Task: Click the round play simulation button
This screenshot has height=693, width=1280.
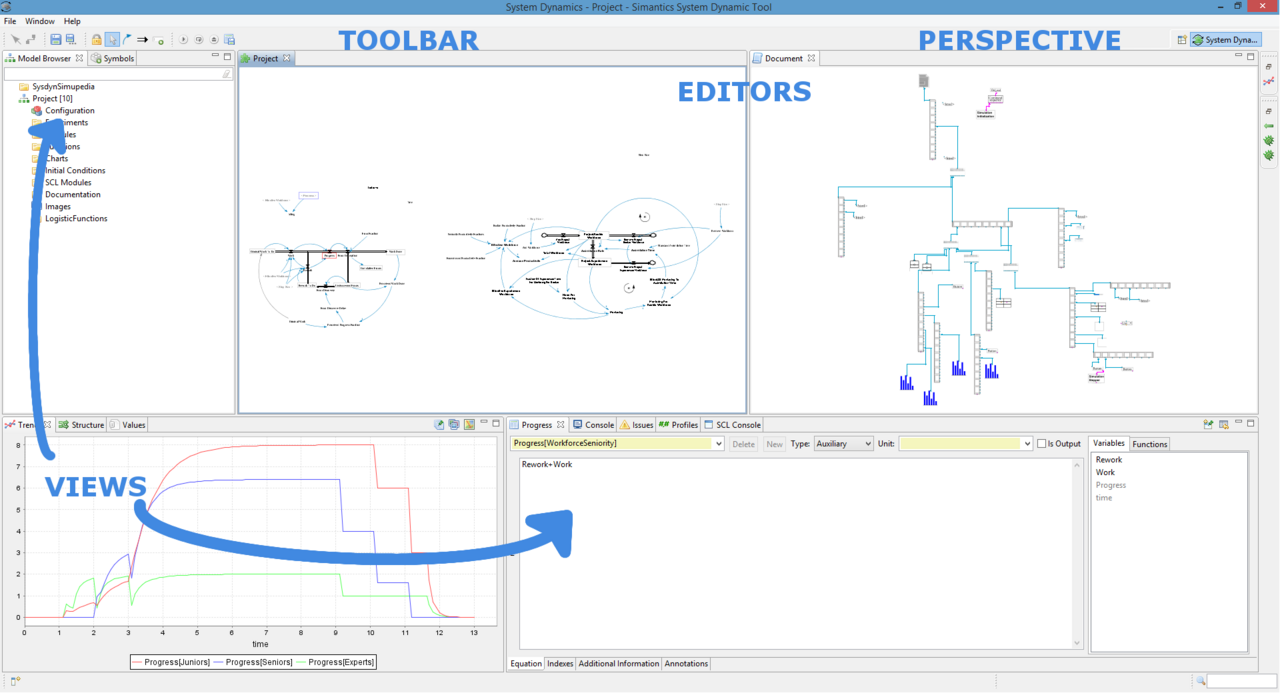Action: (x=184, y=40)
